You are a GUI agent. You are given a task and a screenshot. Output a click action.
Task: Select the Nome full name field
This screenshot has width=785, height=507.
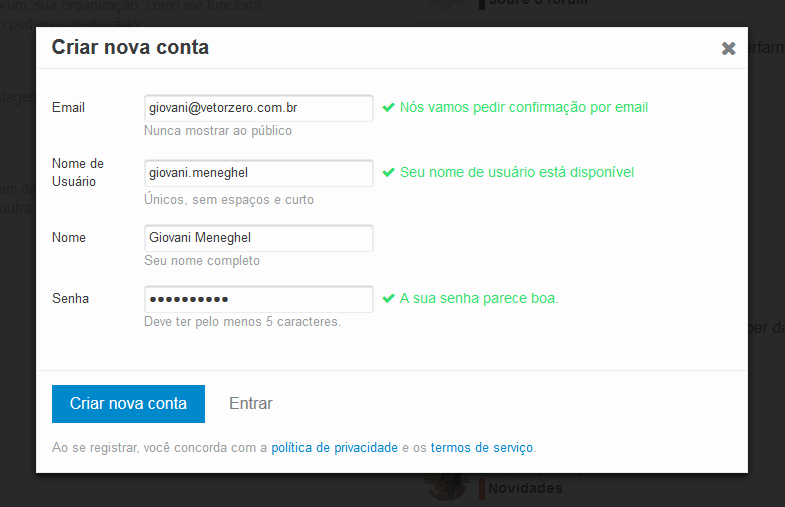pos(258,238)
